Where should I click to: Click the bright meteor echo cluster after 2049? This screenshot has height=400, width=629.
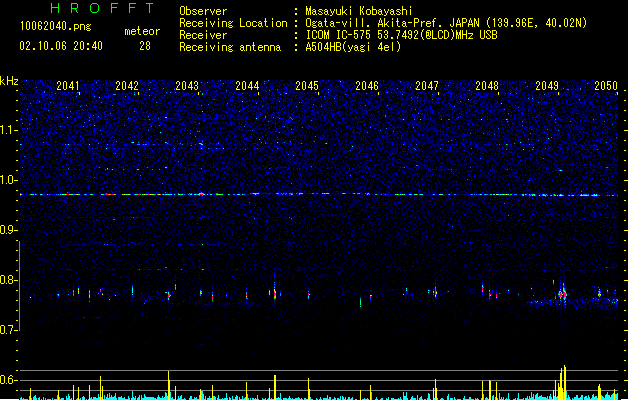click(562, 293)
